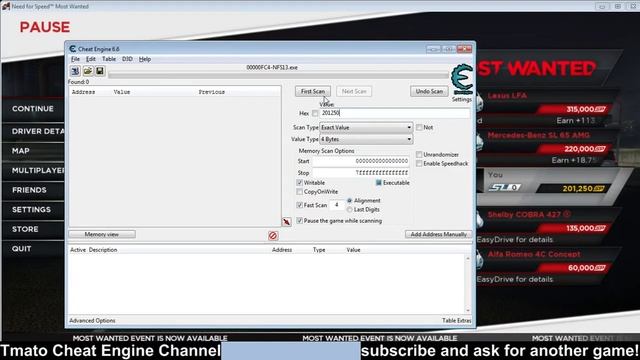The width and height of the screenshot is (640, 360).
Task: Open the process list icon
Action: [x=75, y=71]
